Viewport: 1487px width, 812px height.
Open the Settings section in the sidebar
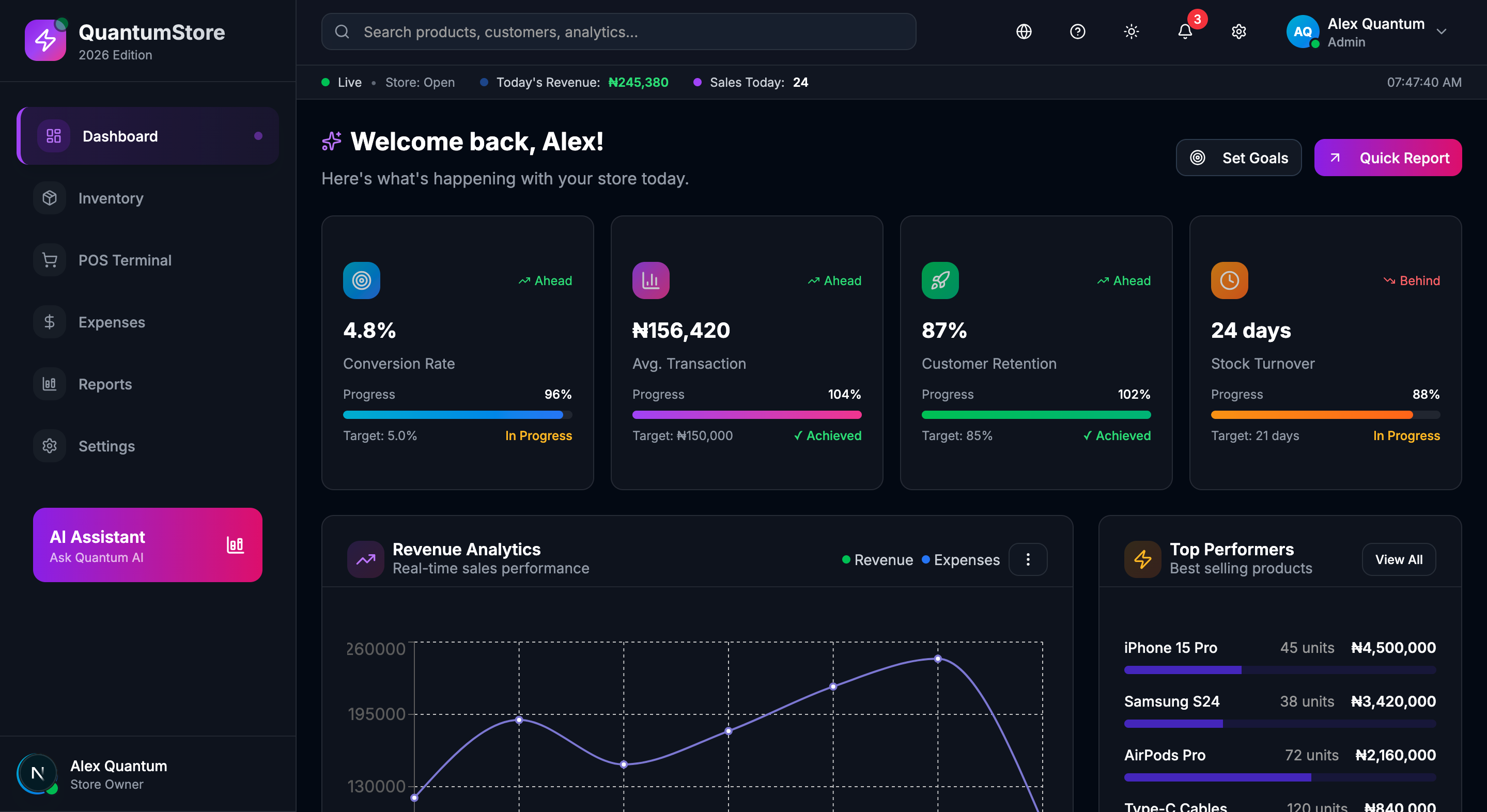[106, 446]
